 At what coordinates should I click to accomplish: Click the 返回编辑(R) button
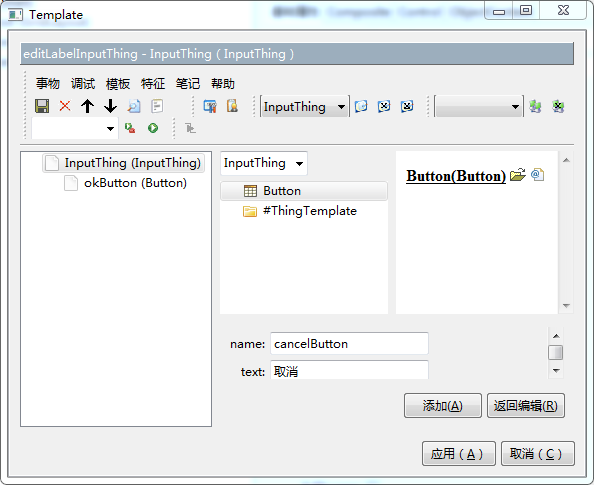pos(526,406)
